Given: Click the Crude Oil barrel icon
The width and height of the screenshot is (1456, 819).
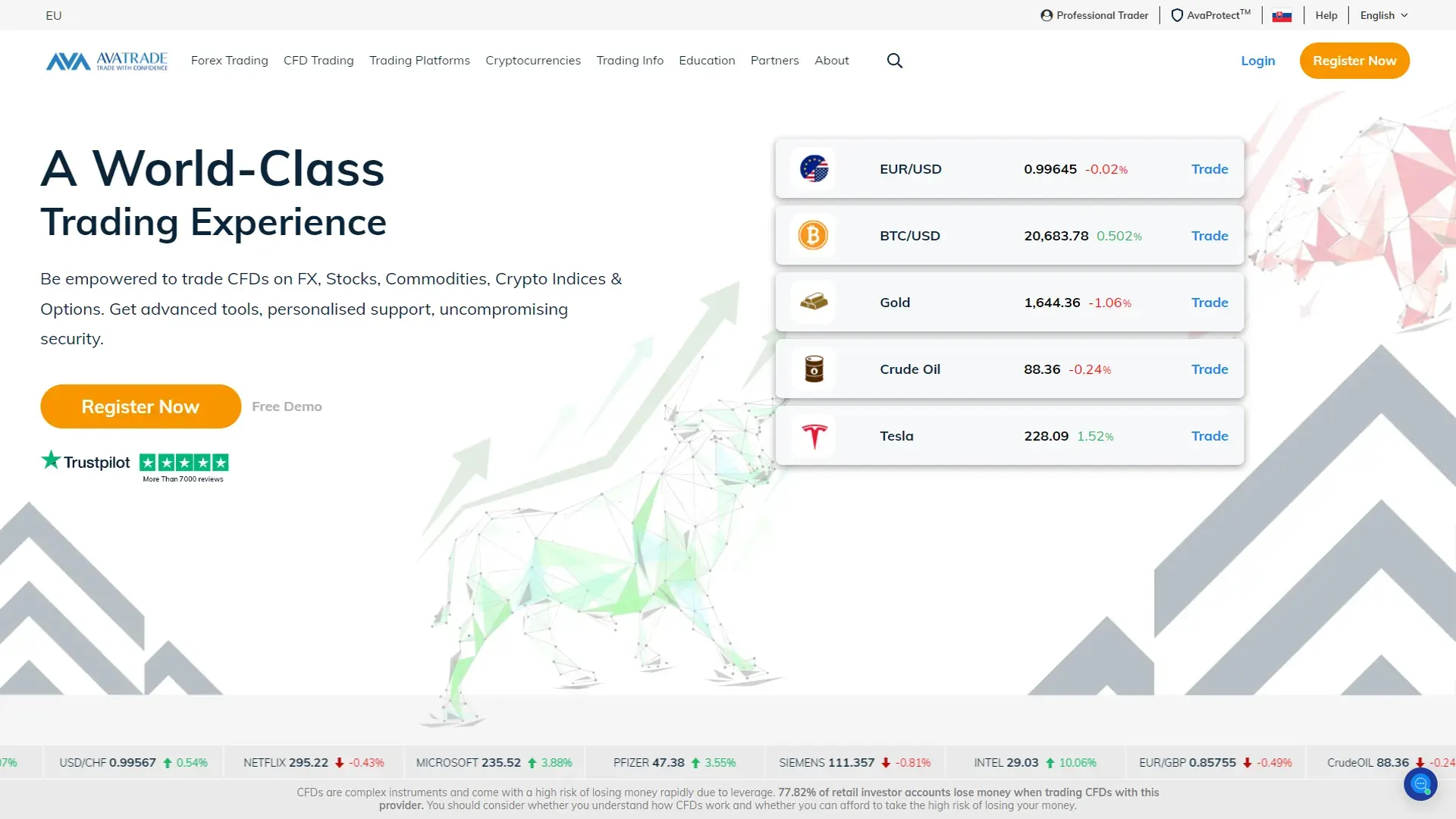Looking at the screenshot, I should tap(814, 369).
